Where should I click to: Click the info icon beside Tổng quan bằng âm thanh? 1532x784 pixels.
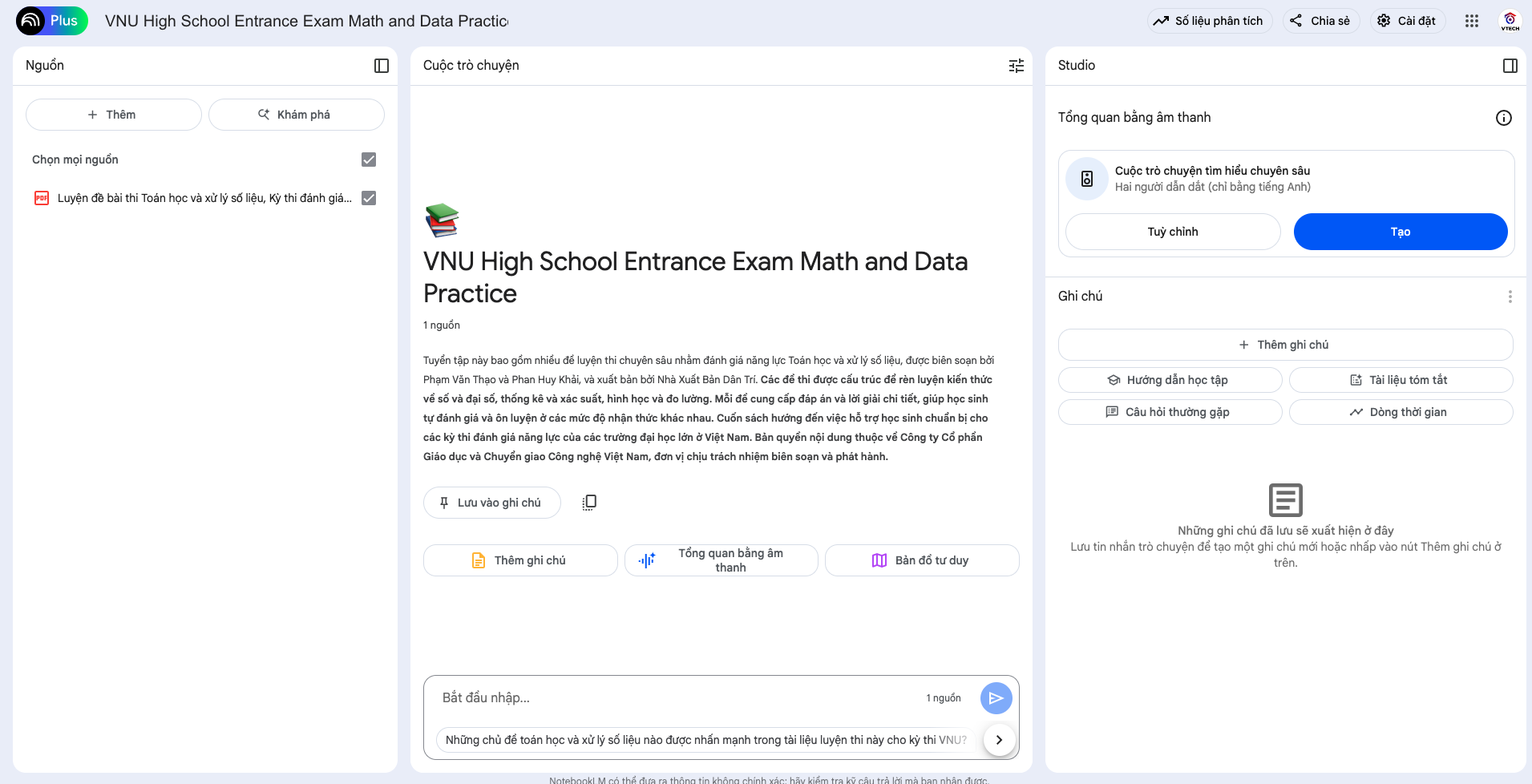click(x=1504, y=118)
